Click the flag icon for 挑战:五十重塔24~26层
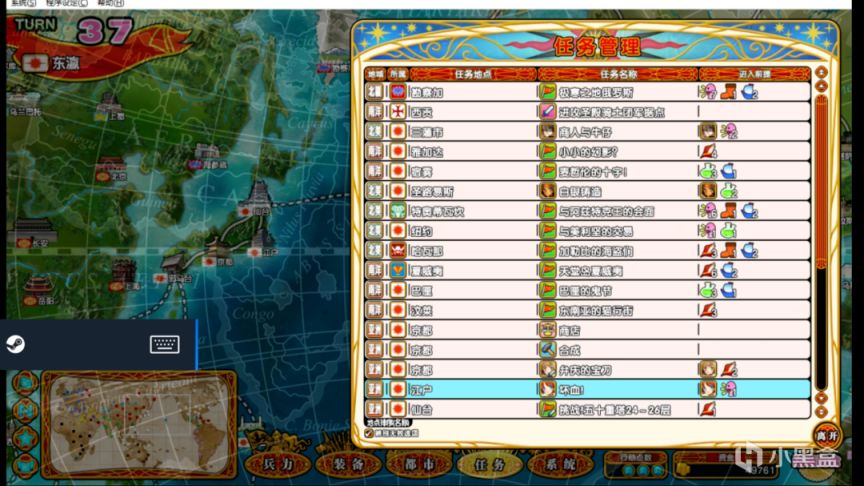Image resolution: width=864 pixels, height=486 pixels. pos(547,409)
